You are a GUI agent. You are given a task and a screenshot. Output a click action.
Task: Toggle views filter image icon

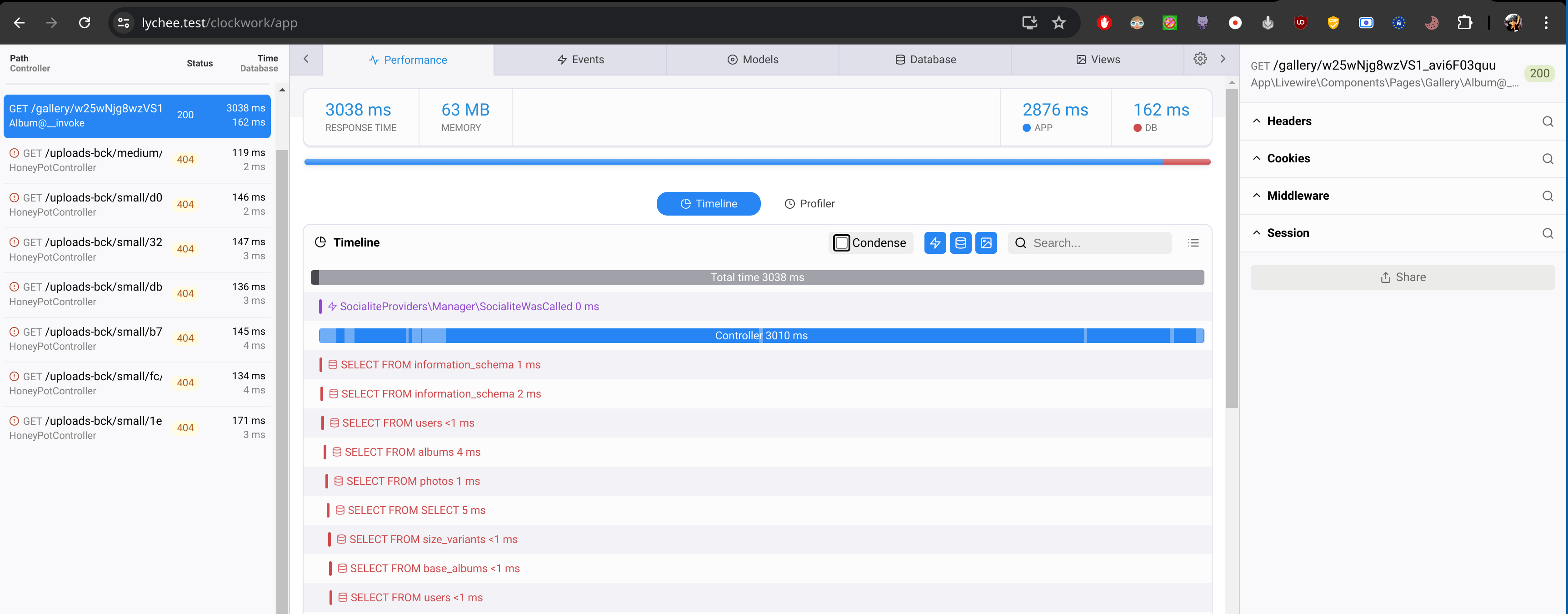[x=986, y=243]
